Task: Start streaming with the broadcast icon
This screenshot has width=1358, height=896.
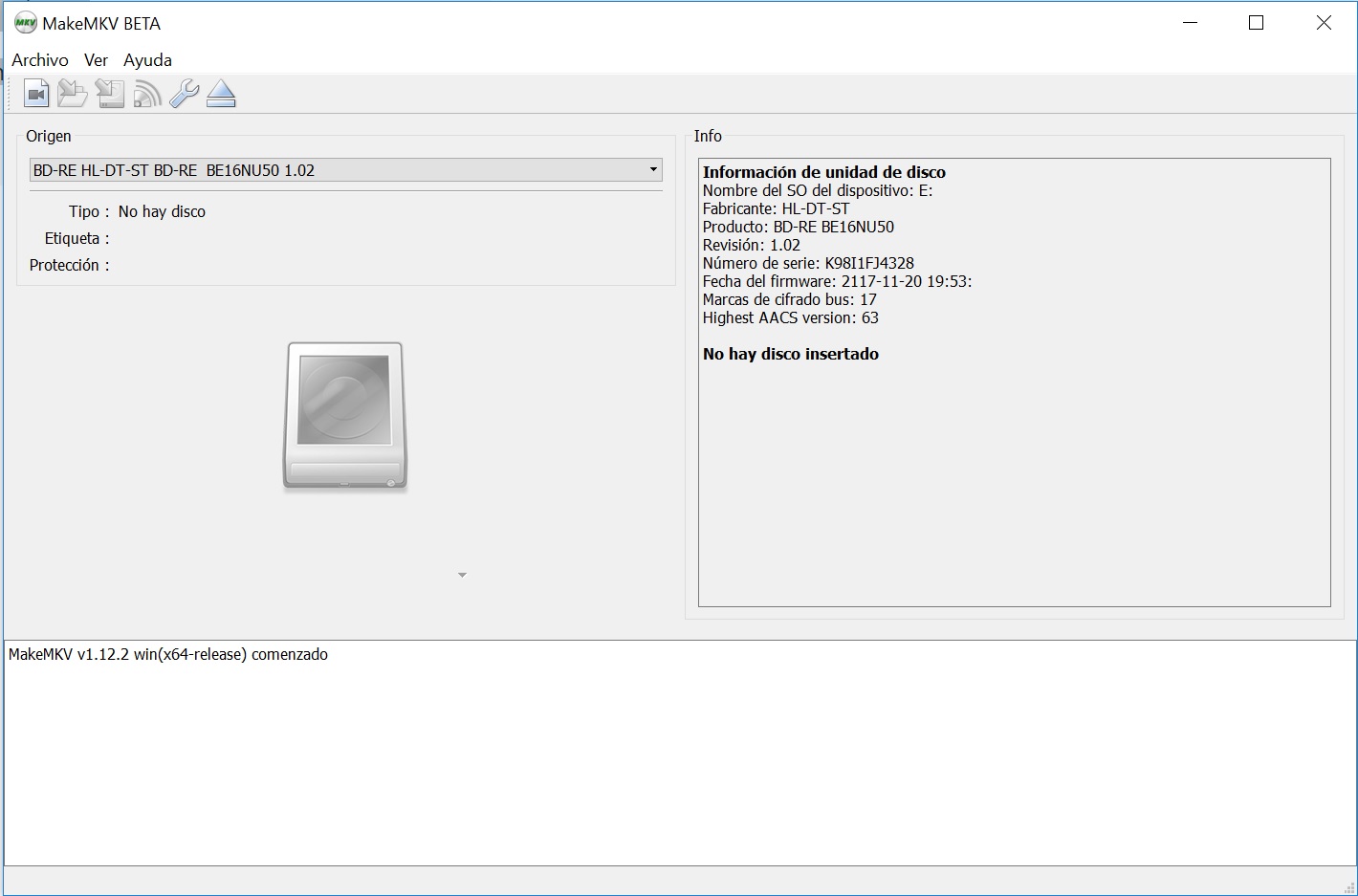Action: click(x=147, y=94)
